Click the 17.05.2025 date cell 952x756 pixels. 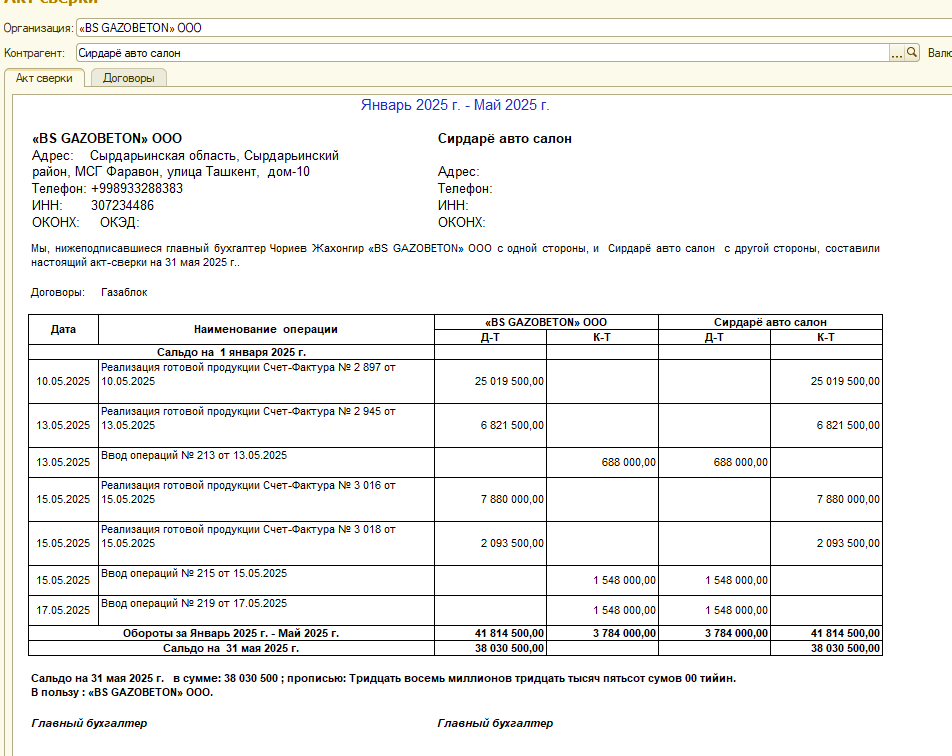click(63, 610)
